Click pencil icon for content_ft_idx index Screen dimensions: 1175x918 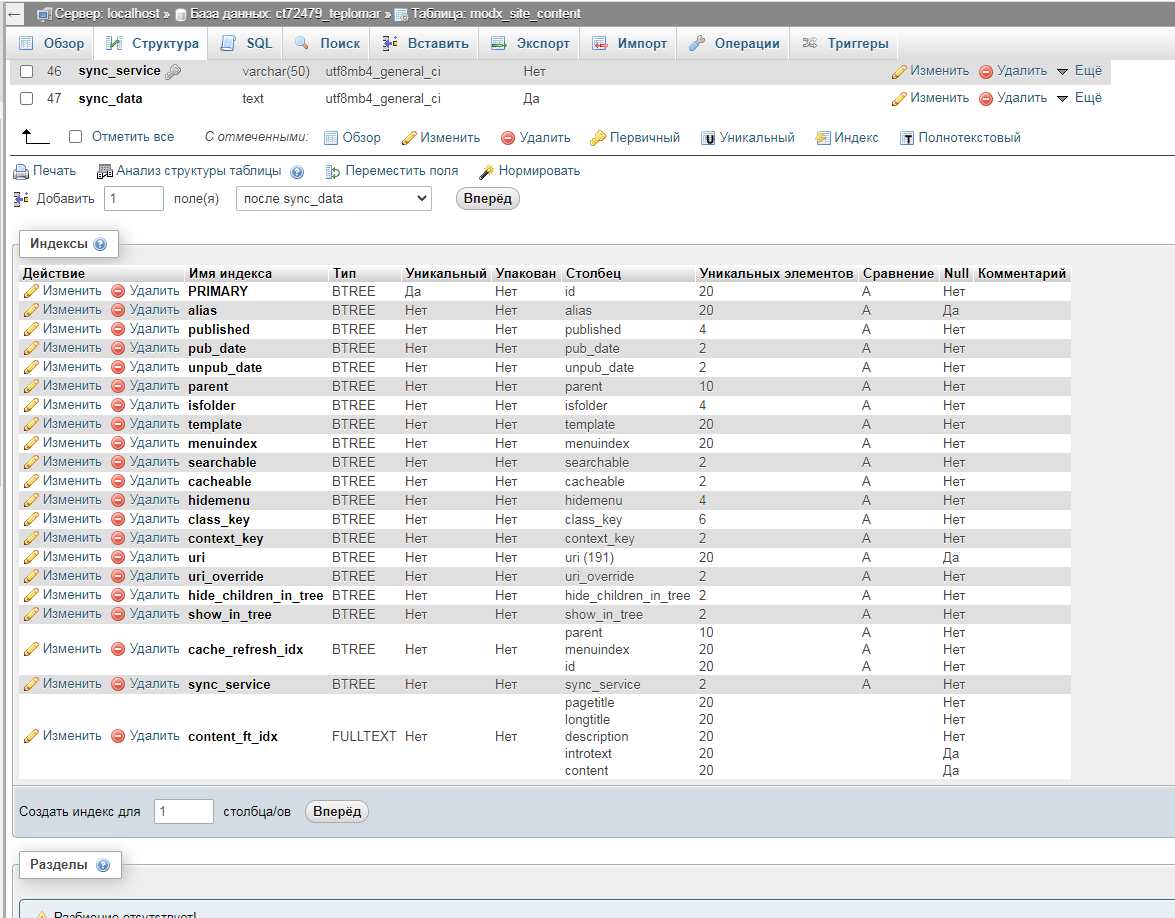(31, 736)
